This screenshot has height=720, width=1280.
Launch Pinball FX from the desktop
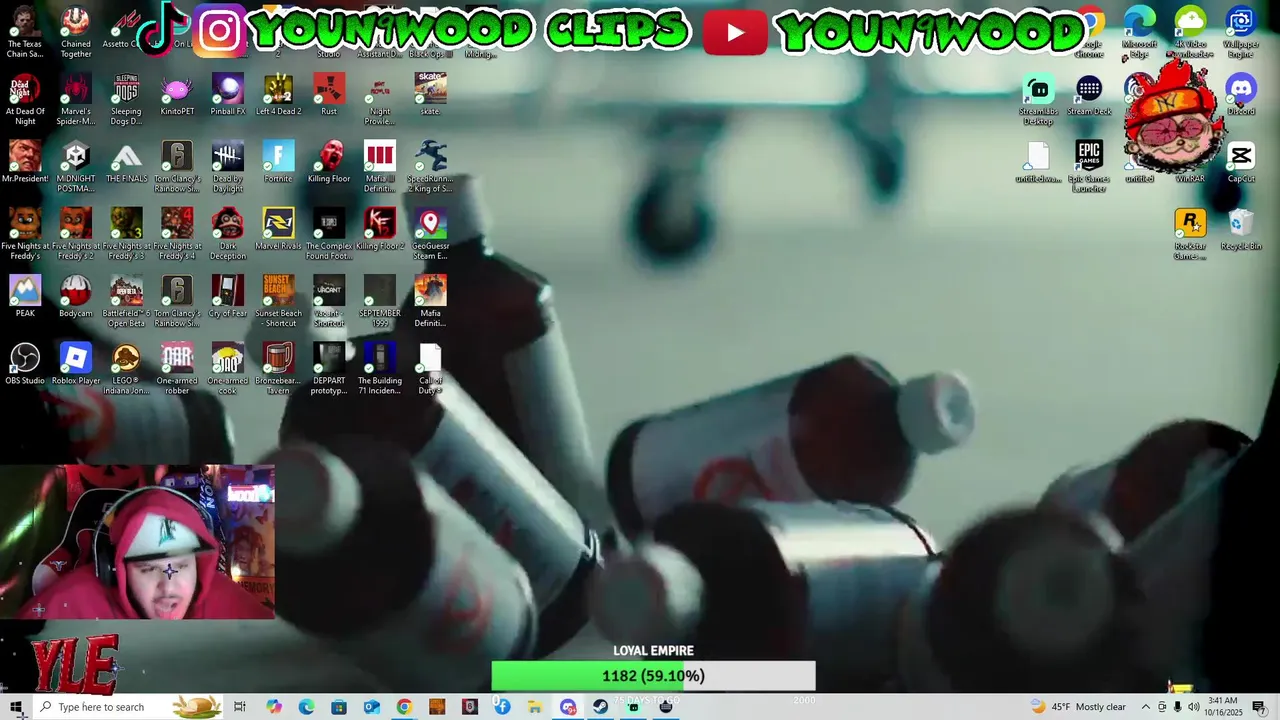pyautogui.click(x=228, y=95)
